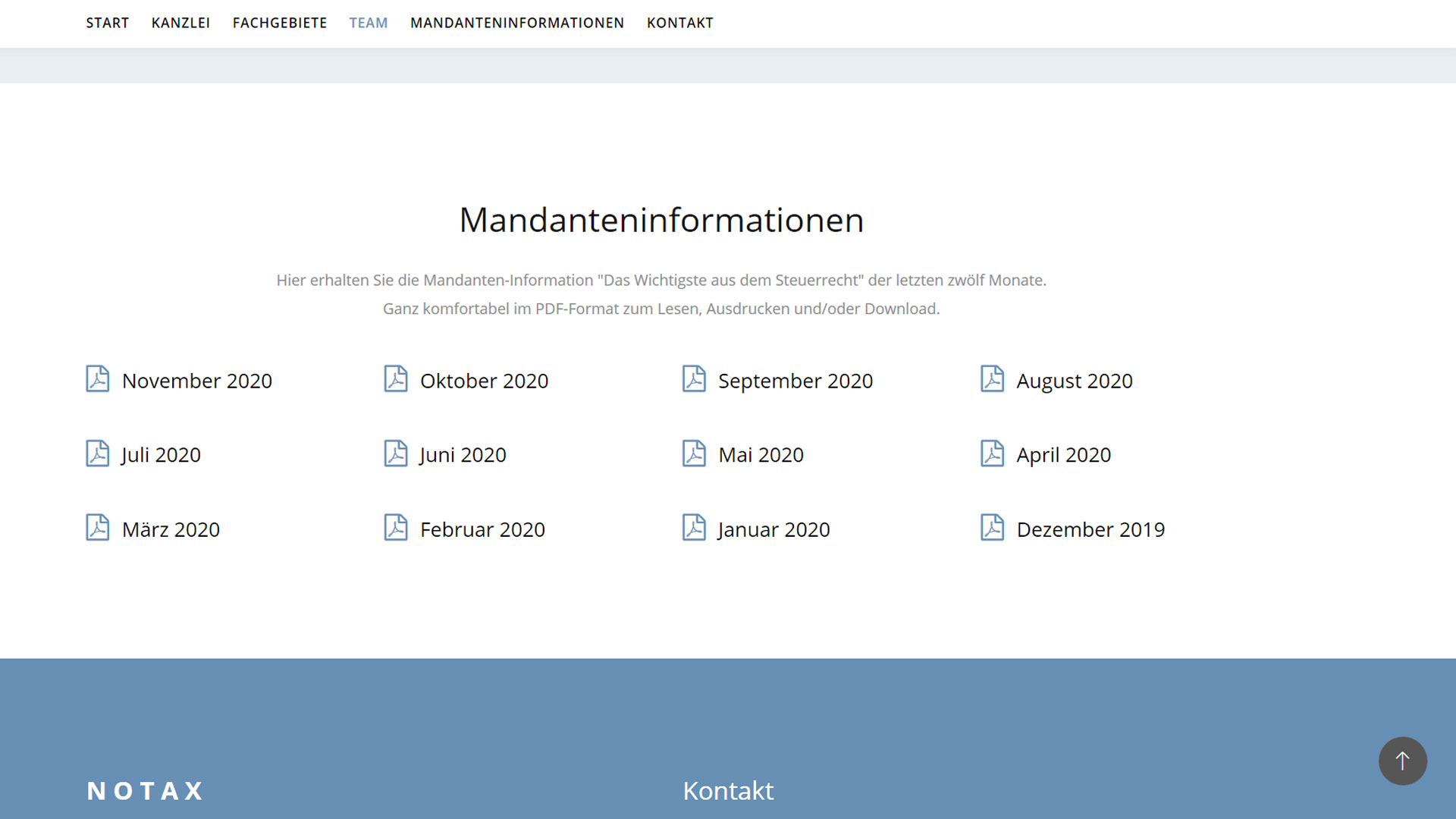Open the März 2020 PDF link
The height and width of the screenshot is (819, 1456).
pyautogui.click(x=171, y=529)
